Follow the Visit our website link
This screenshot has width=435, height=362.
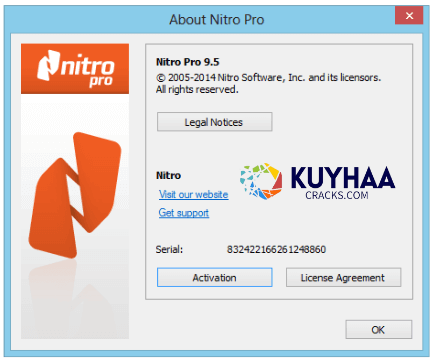point(193,194)
